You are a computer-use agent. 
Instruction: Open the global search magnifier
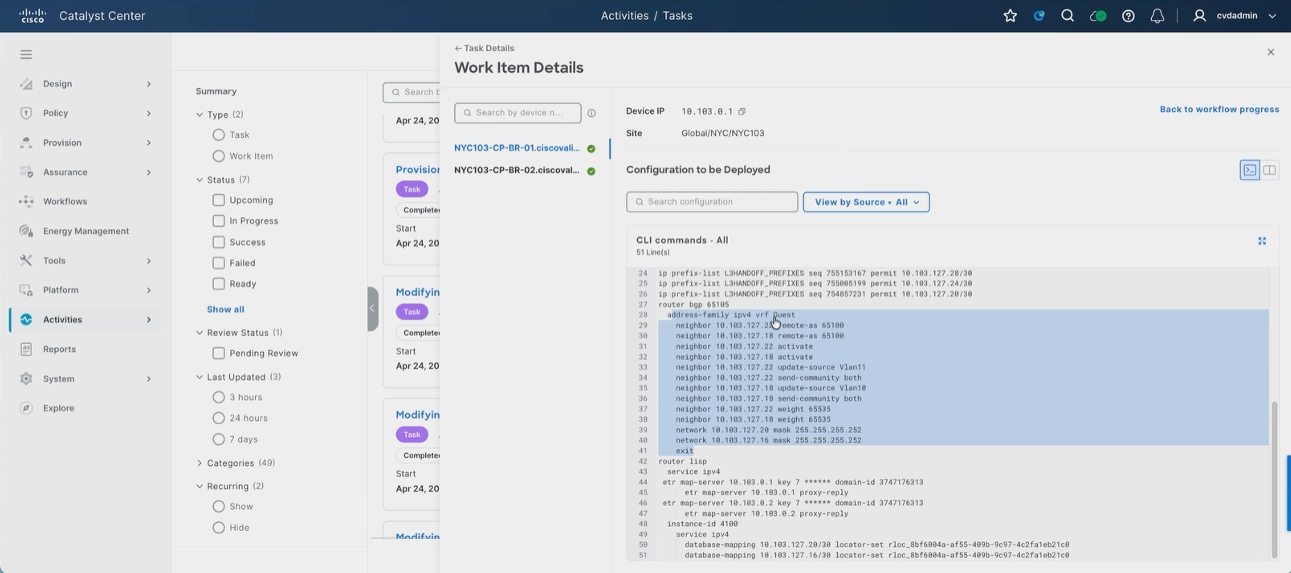pyautogui.click(x=1068, y=16)
